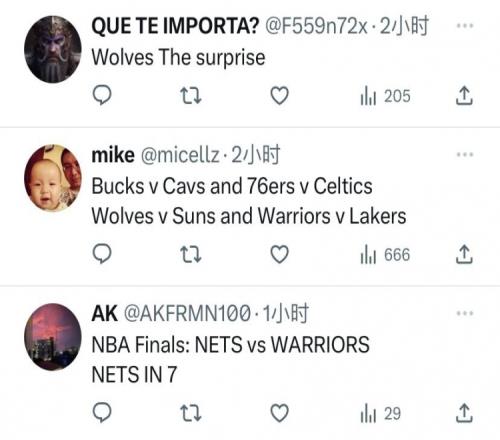Open more options for AK's tweet
The width and height of the screenshot is (500, 440).
[465, 313]
